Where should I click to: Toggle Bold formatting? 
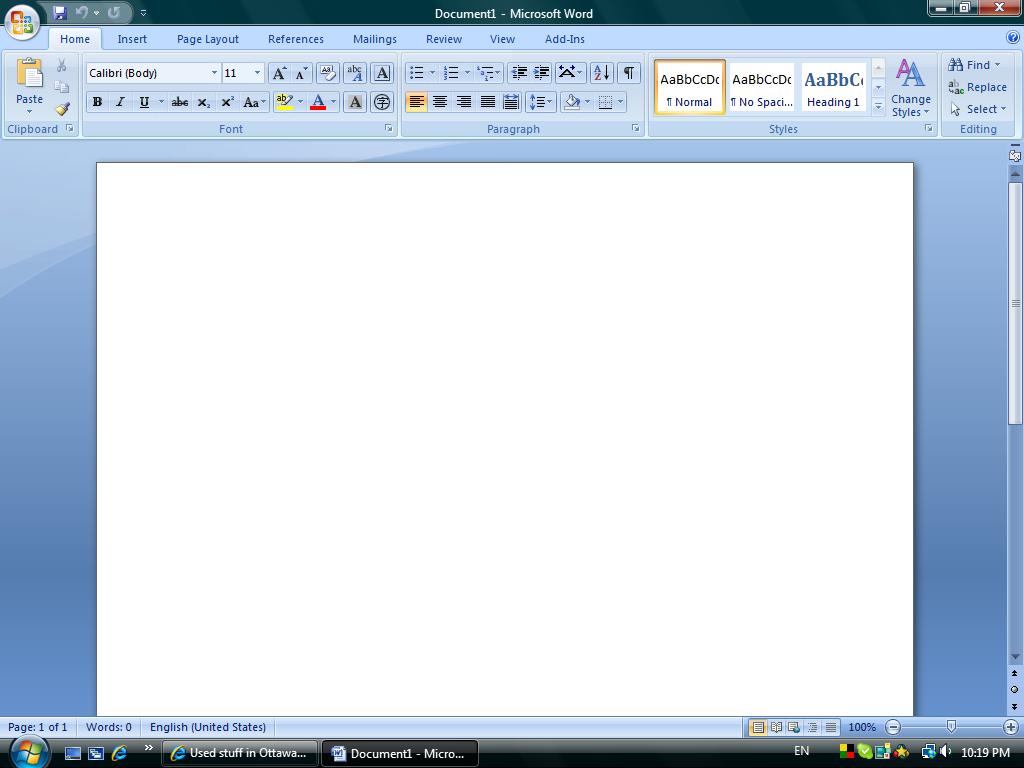(x=97, y=102)
